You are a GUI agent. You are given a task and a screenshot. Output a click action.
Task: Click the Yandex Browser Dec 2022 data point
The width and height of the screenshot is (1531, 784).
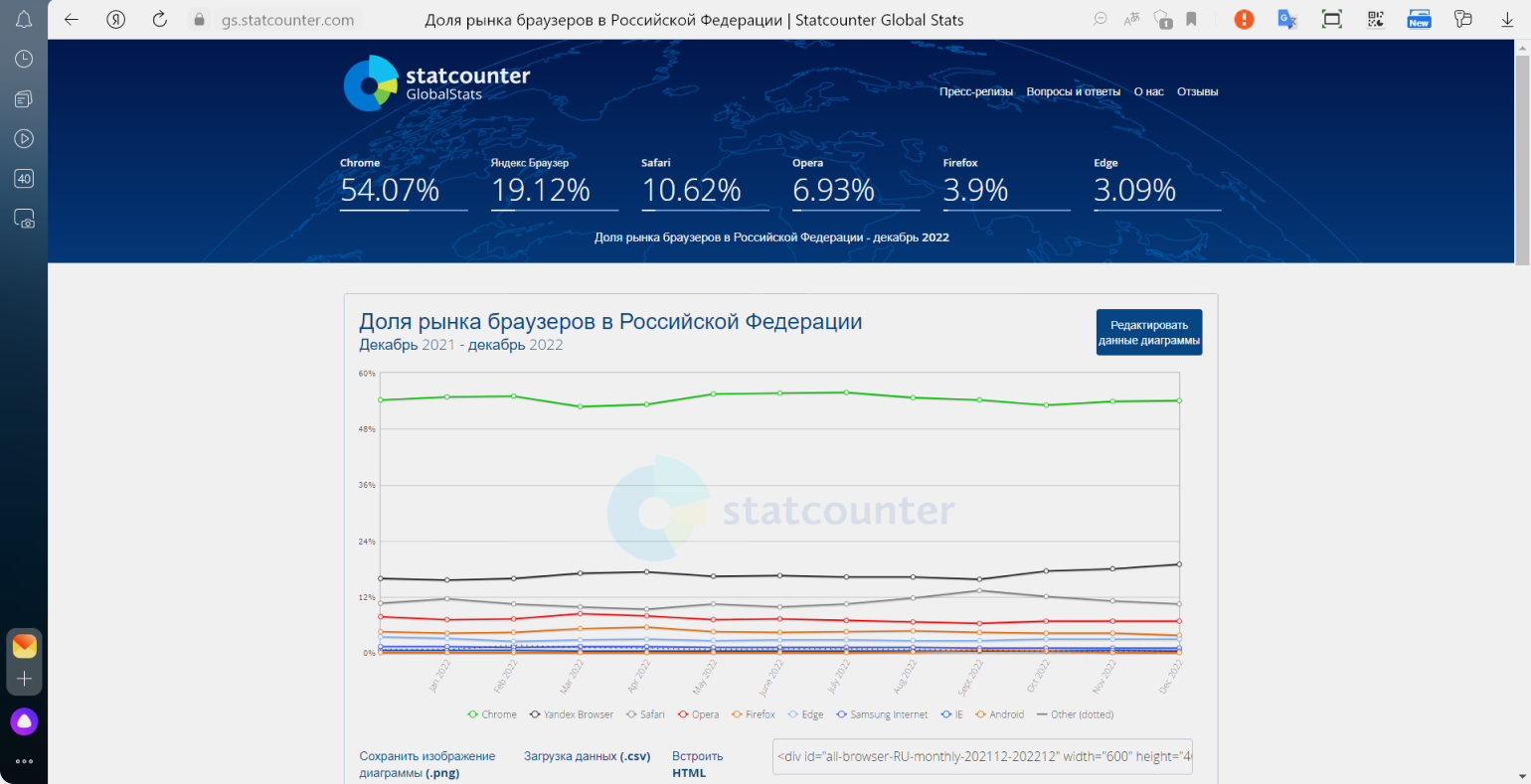coord(1179,564)
